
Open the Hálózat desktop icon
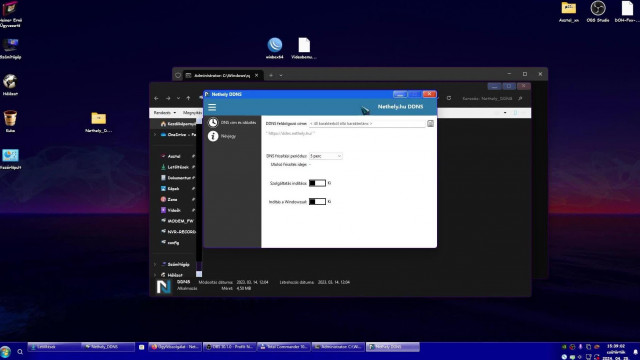click(10, 84)
